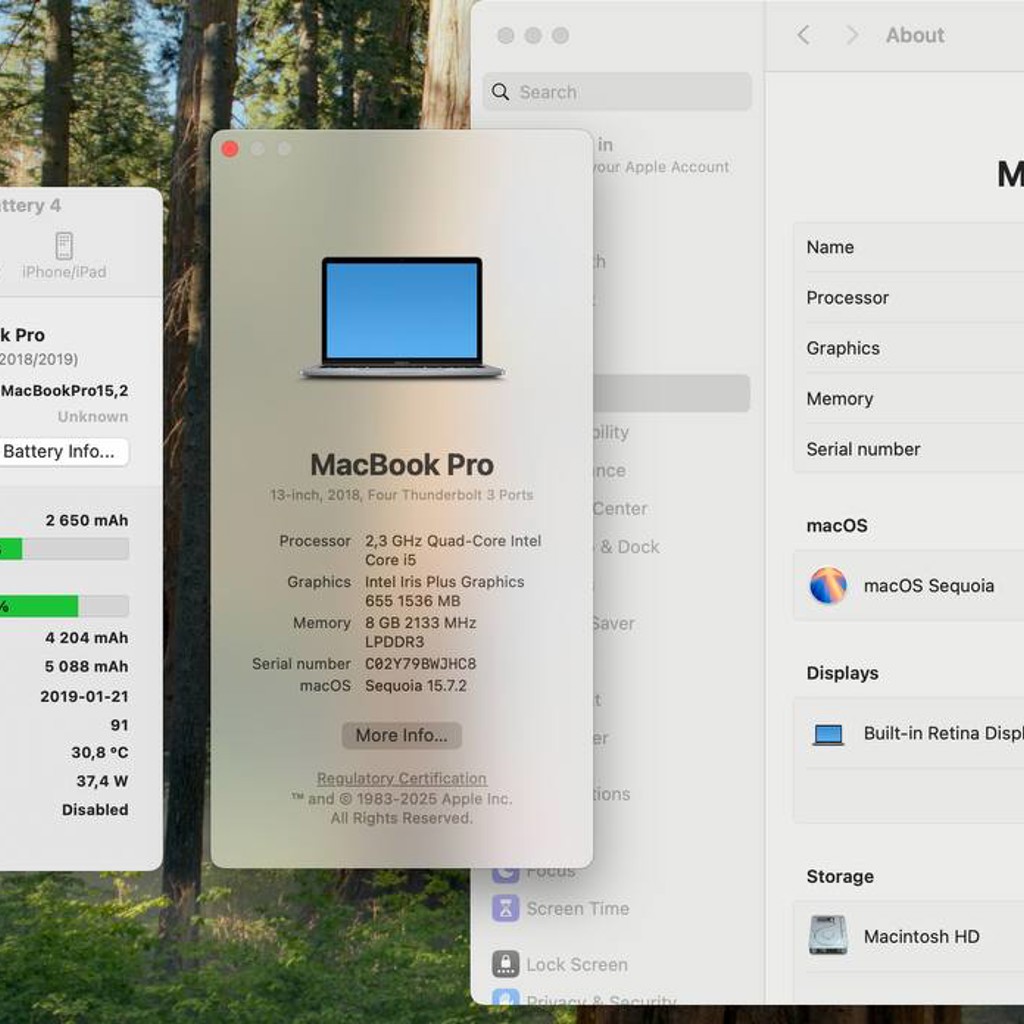Click the iPhone/iPad device icon

(x=64, y=246)
